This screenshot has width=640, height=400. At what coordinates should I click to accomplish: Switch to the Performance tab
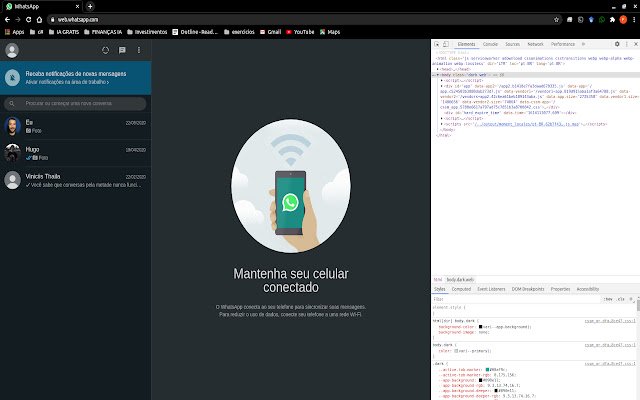point(563,44)
